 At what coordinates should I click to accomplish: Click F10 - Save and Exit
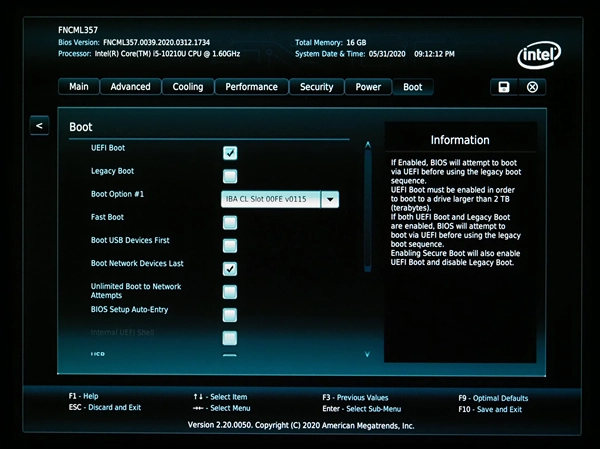coord(490,409)
